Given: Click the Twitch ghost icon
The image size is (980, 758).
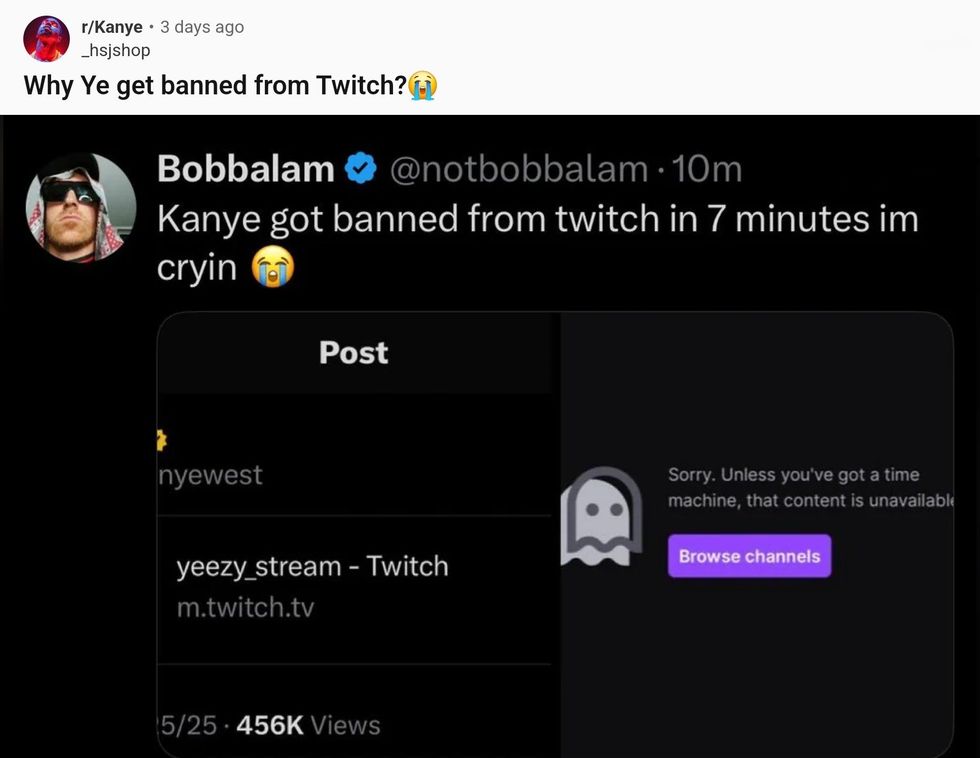Looking at the screenshot, I should tap(600, 516).
